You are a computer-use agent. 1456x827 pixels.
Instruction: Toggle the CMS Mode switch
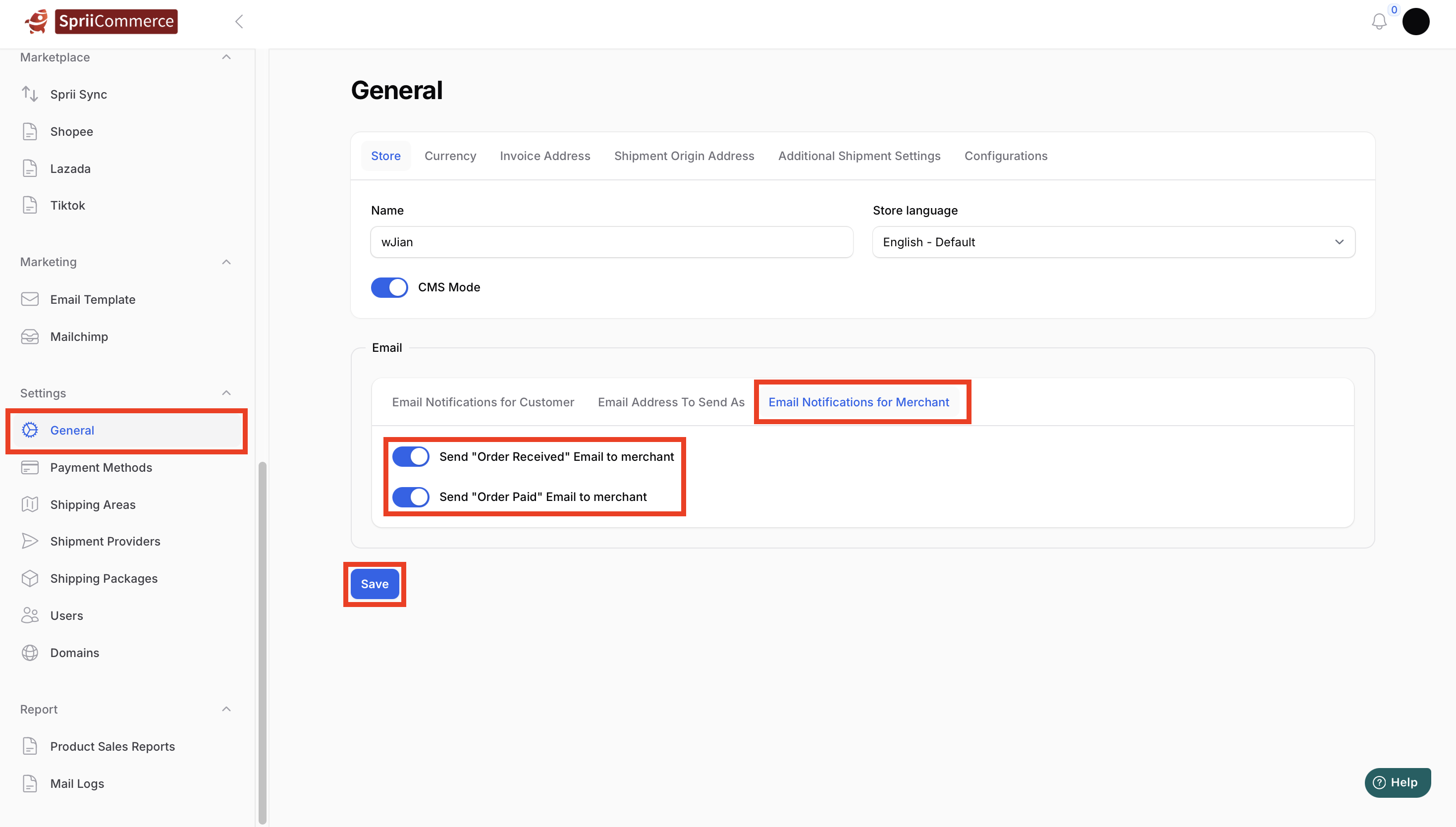coord(389,287)
